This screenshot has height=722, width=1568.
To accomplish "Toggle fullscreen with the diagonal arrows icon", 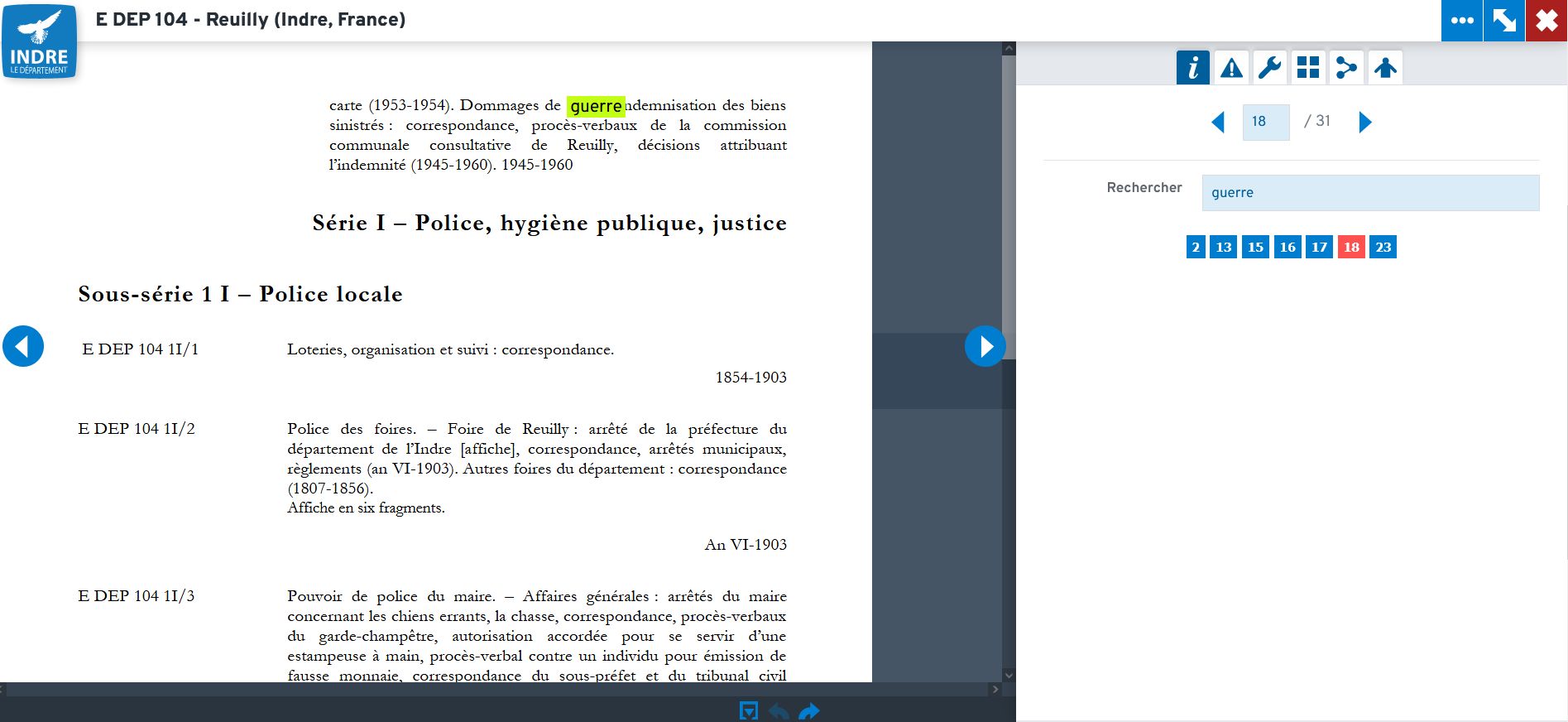I will (x=1503, y=21).
